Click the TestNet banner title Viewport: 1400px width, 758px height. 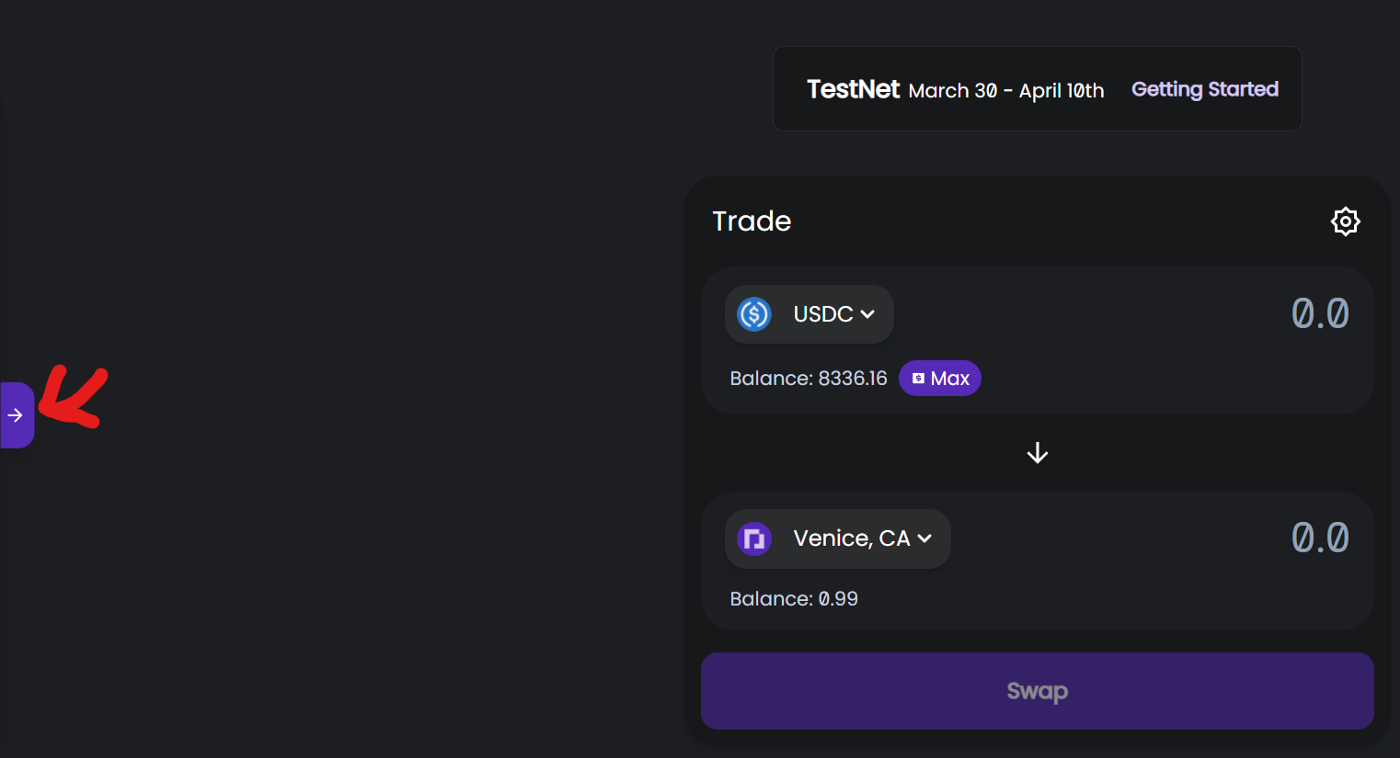point(853,89)
